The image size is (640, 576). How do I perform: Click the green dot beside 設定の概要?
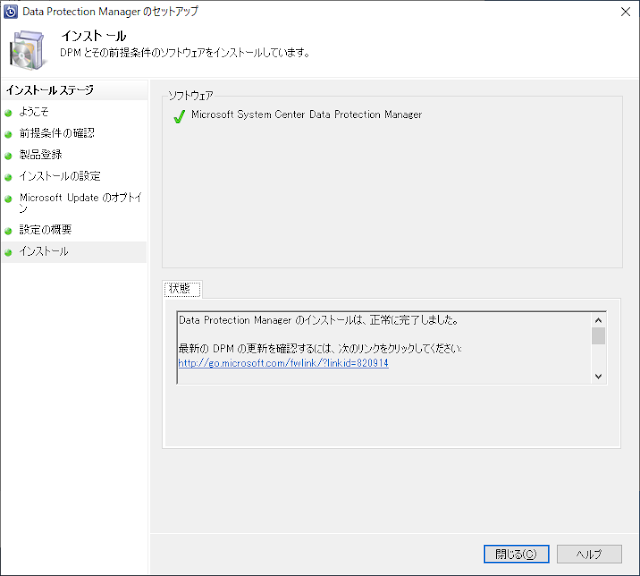(8, 231)
